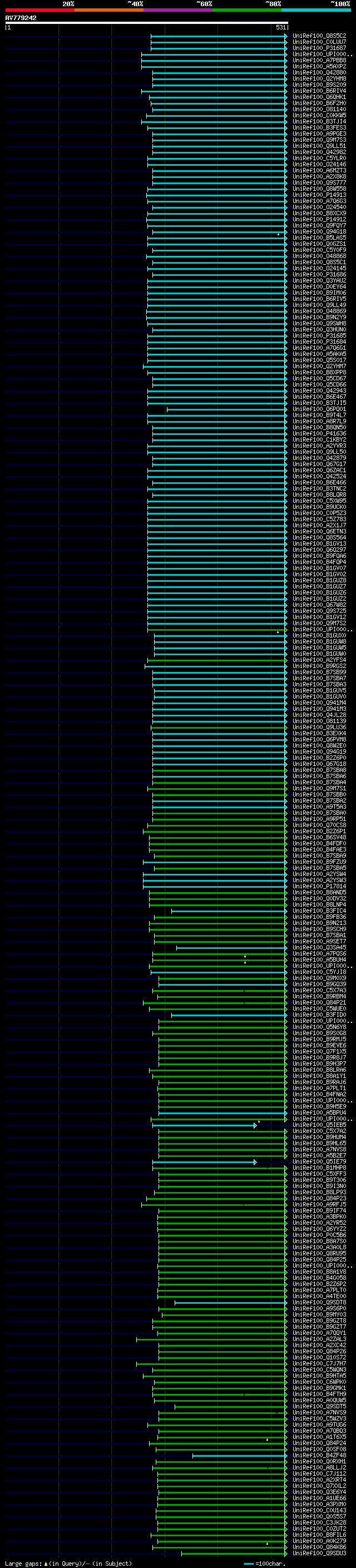Viewport: 356px width, 1568px height.
Task: Select the UniRef100_P14912 label
Action: [319, 219]
